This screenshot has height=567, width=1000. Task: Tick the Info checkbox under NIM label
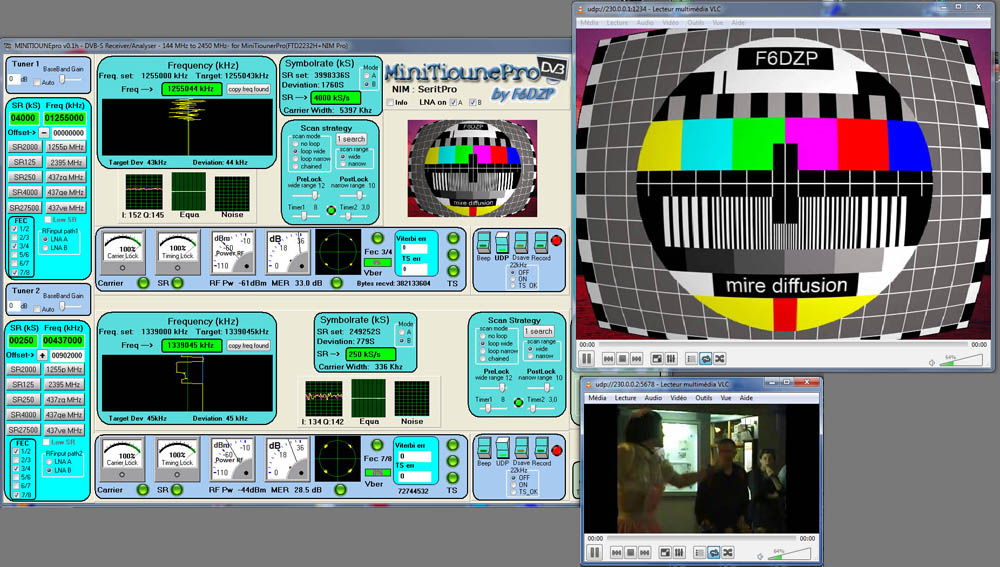[391, 102]
